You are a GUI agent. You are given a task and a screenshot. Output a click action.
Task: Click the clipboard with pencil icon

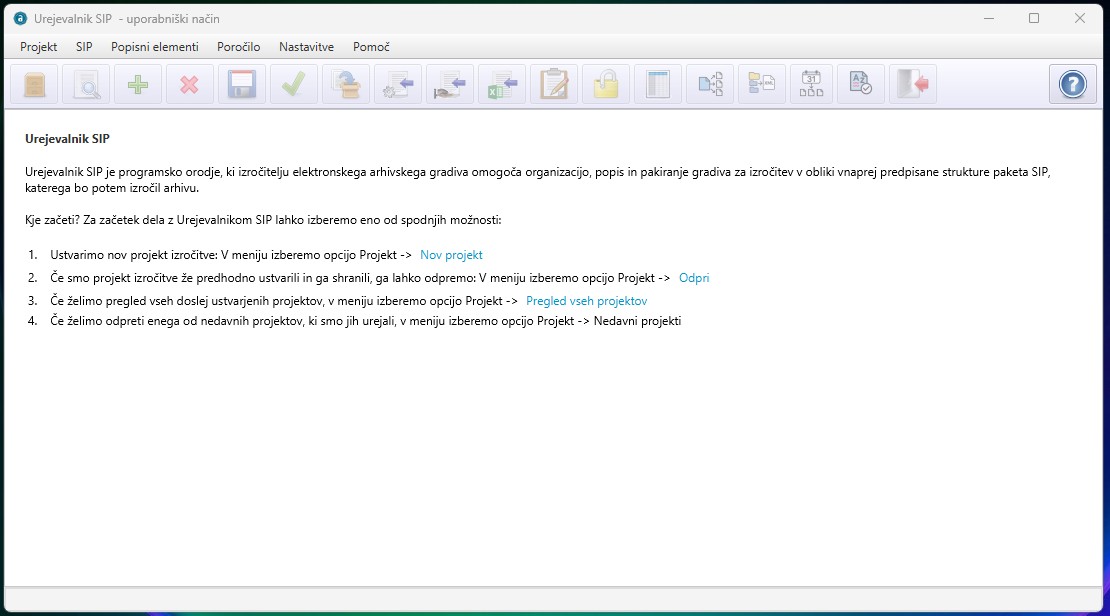pos(554,84)
